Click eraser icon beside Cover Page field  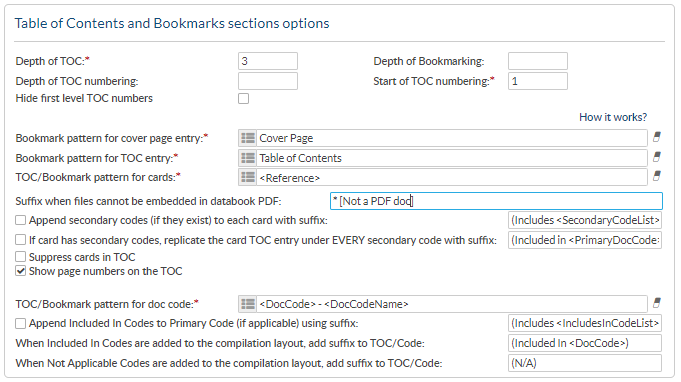click(x=657, y=137)
